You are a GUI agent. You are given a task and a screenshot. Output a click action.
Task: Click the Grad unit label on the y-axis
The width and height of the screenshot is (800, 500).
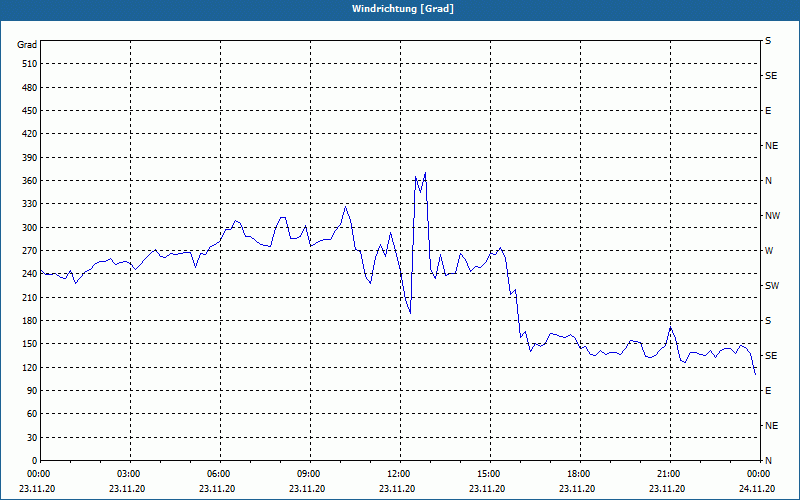click(x=27, y=45)
